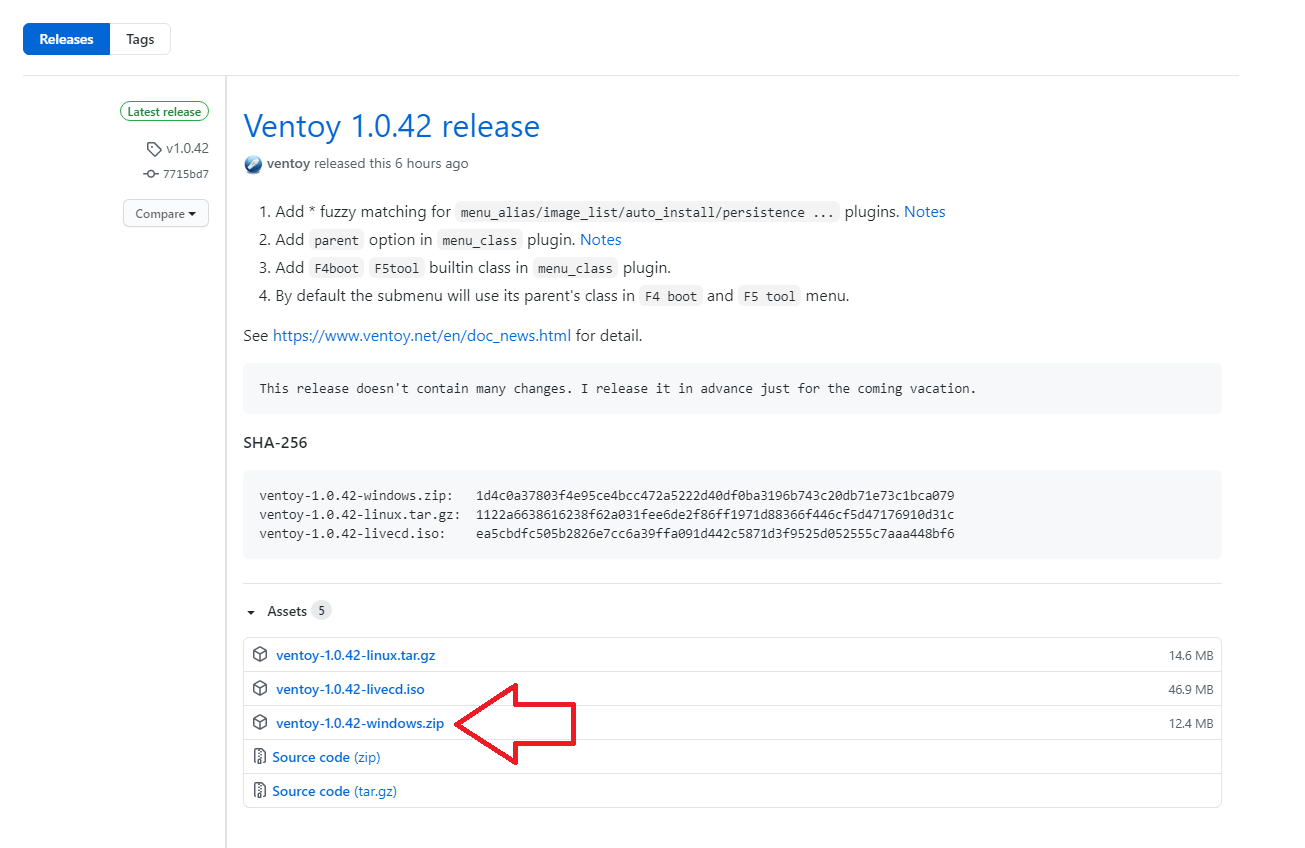This screenshot has width=1305, height=848.
Task: Download ventoy-1.0.42-windows.zip
Action: pos(360,723)
